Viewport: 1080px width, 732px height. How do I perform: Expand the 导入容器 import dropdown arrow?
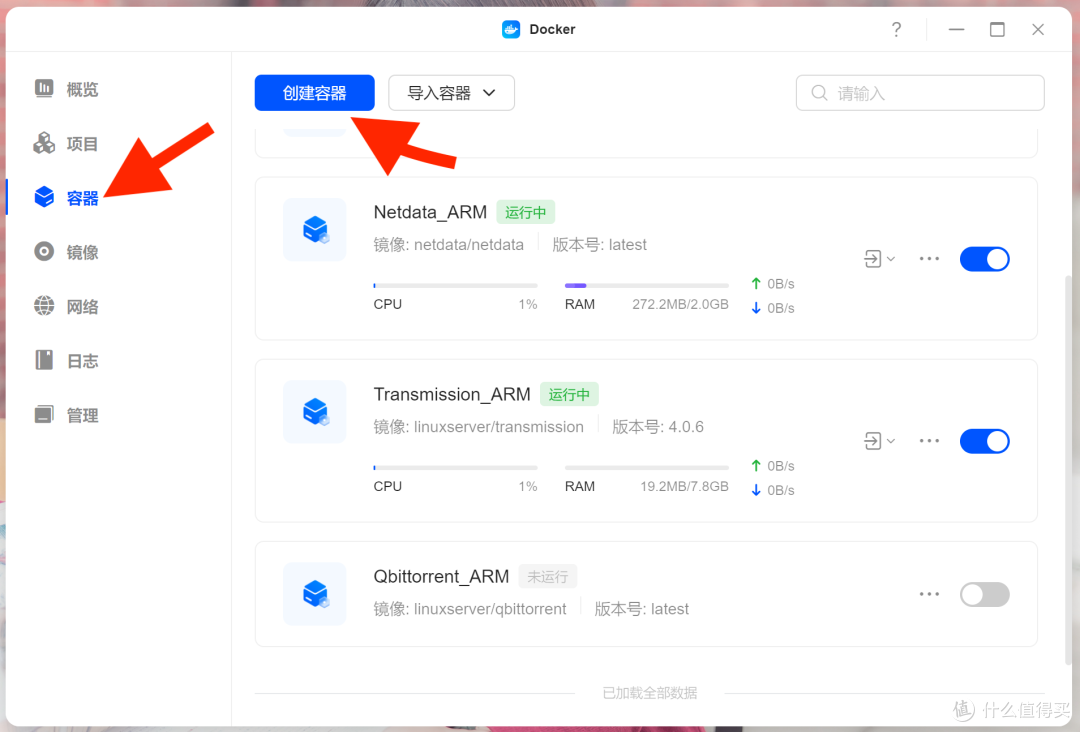click(x=489, y=92)
